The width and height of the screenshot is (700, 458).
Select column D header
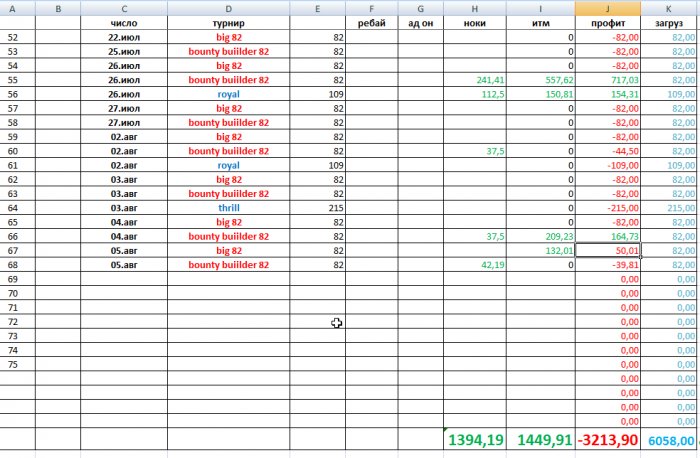[229, 8]
